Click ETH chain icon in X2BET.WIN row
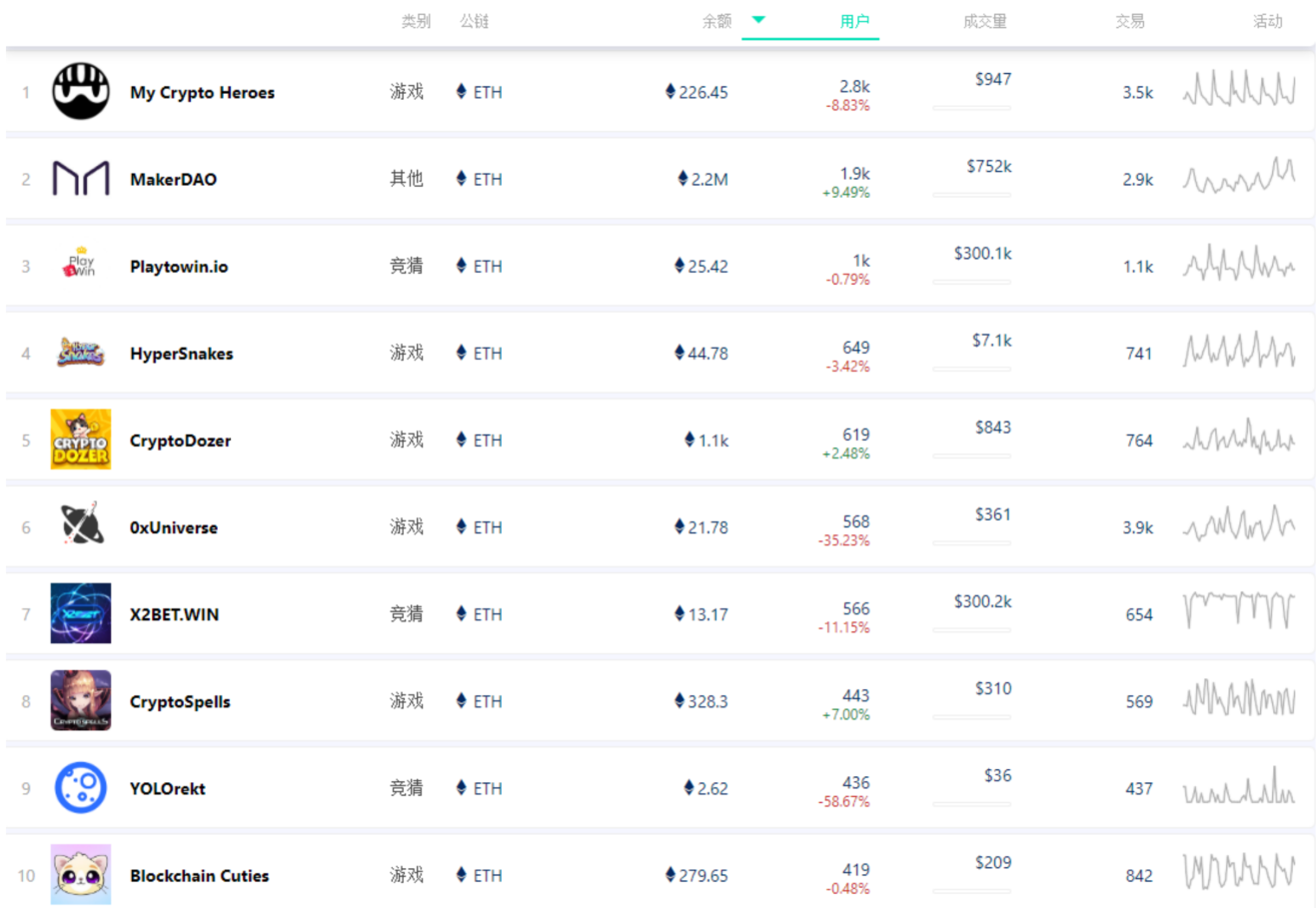Image resolution: width=1316 pixels, height=908 pixels. pyautogui.click(x=461, y=613)
